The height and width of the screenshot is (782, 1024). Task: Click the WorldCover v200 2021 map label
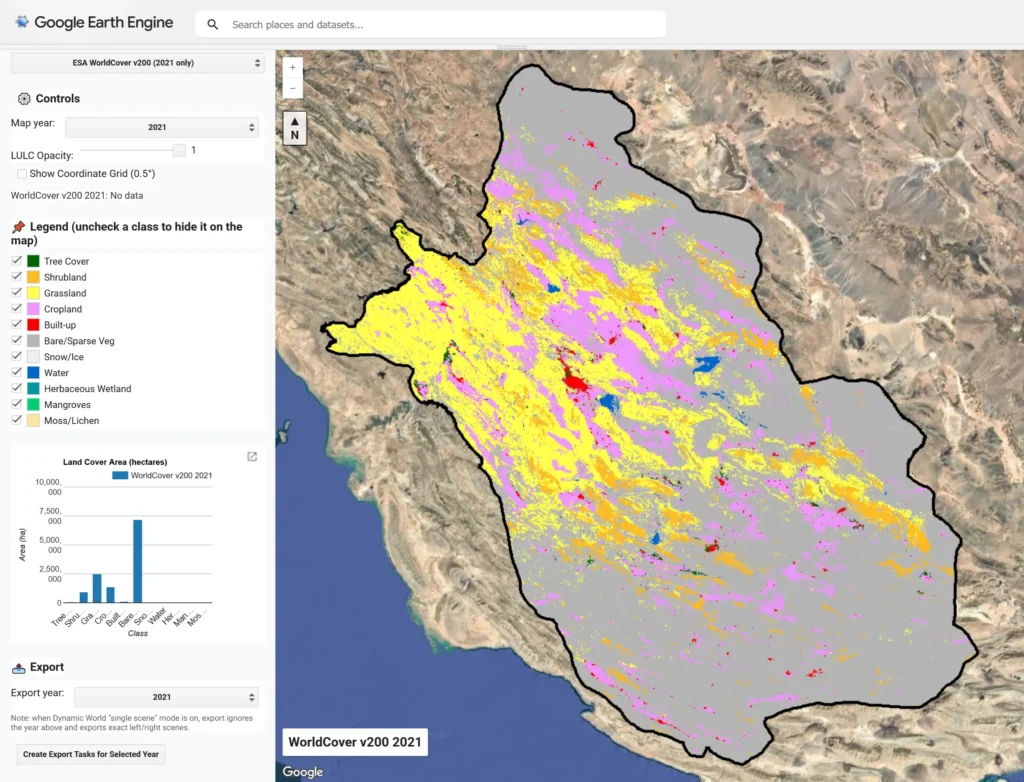[355, 742]
